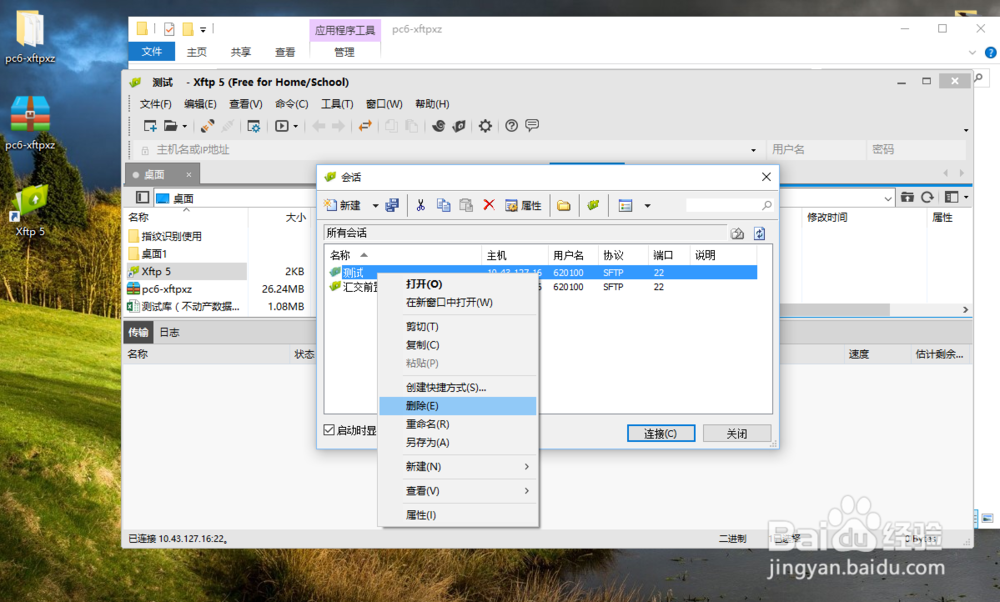The width and height of the screenshot is (1000, 602).
Task: Click the Open folder icon in Xftp toolbar
Action: click(x=170, y=126)
